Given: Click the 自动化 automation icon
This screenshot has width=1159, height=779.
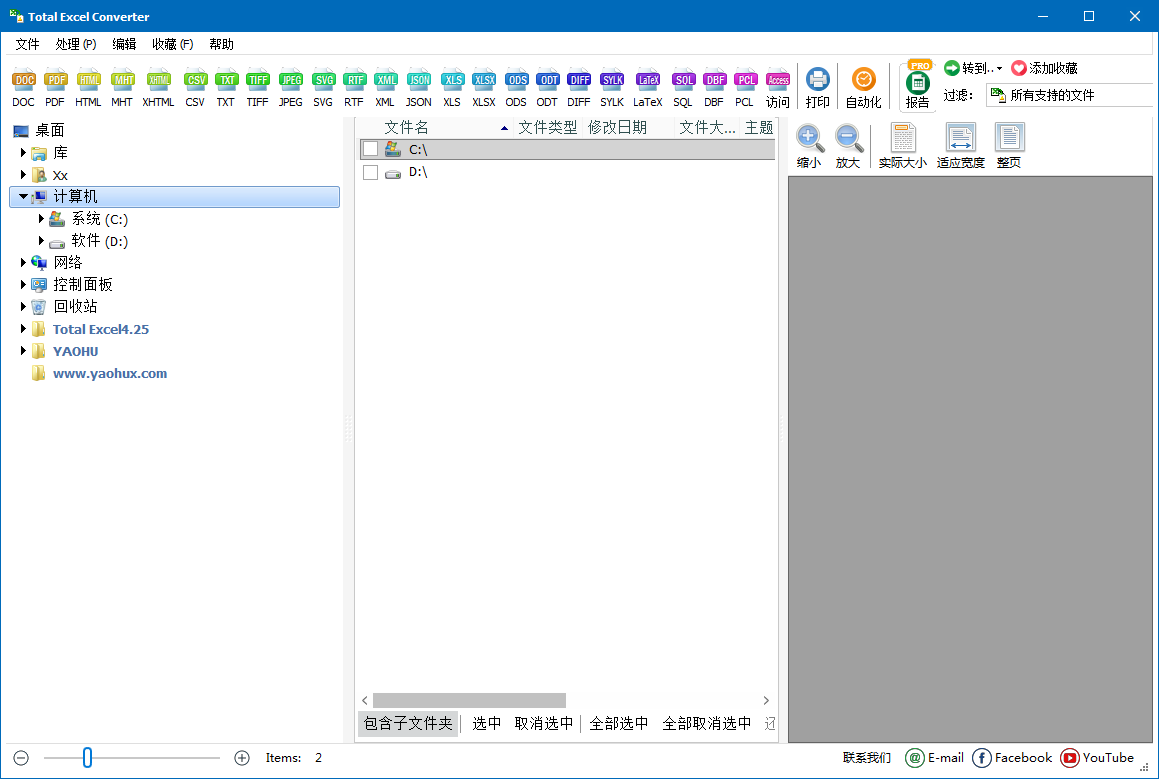Looking at the screenshot, I should pos(863,81).
